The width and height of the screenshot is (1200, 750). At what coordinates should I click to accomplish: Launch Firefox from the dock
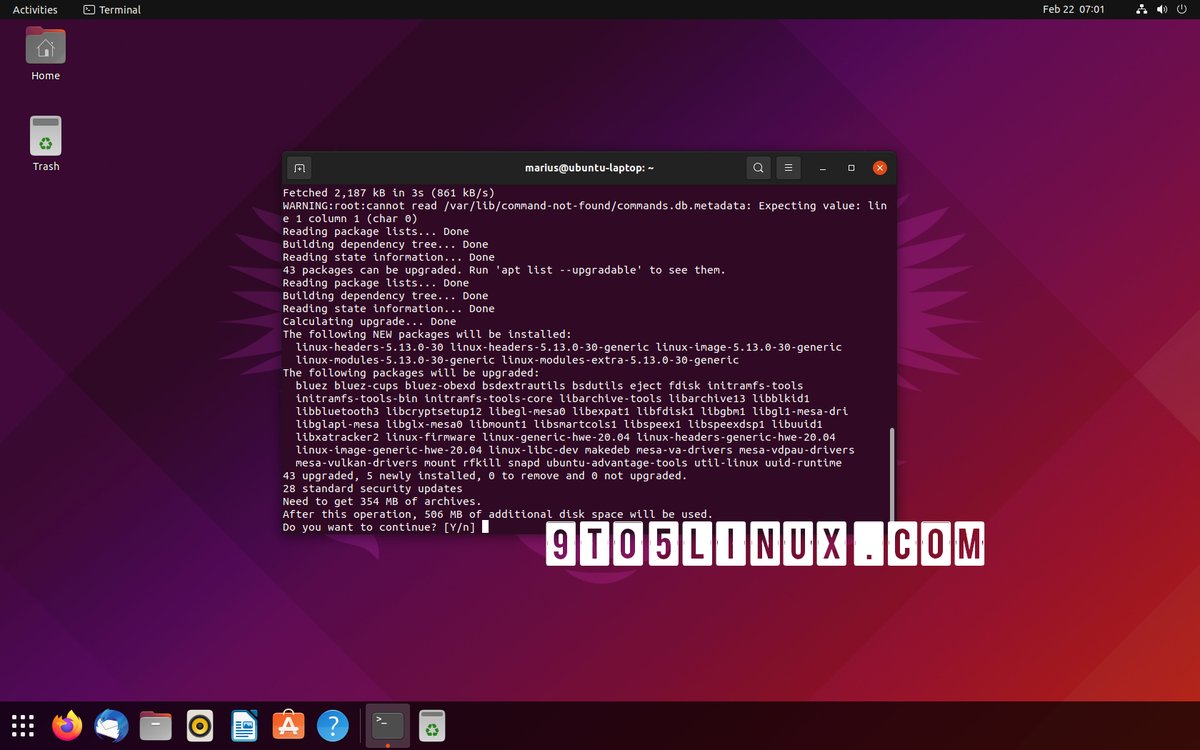coord(67,725)
